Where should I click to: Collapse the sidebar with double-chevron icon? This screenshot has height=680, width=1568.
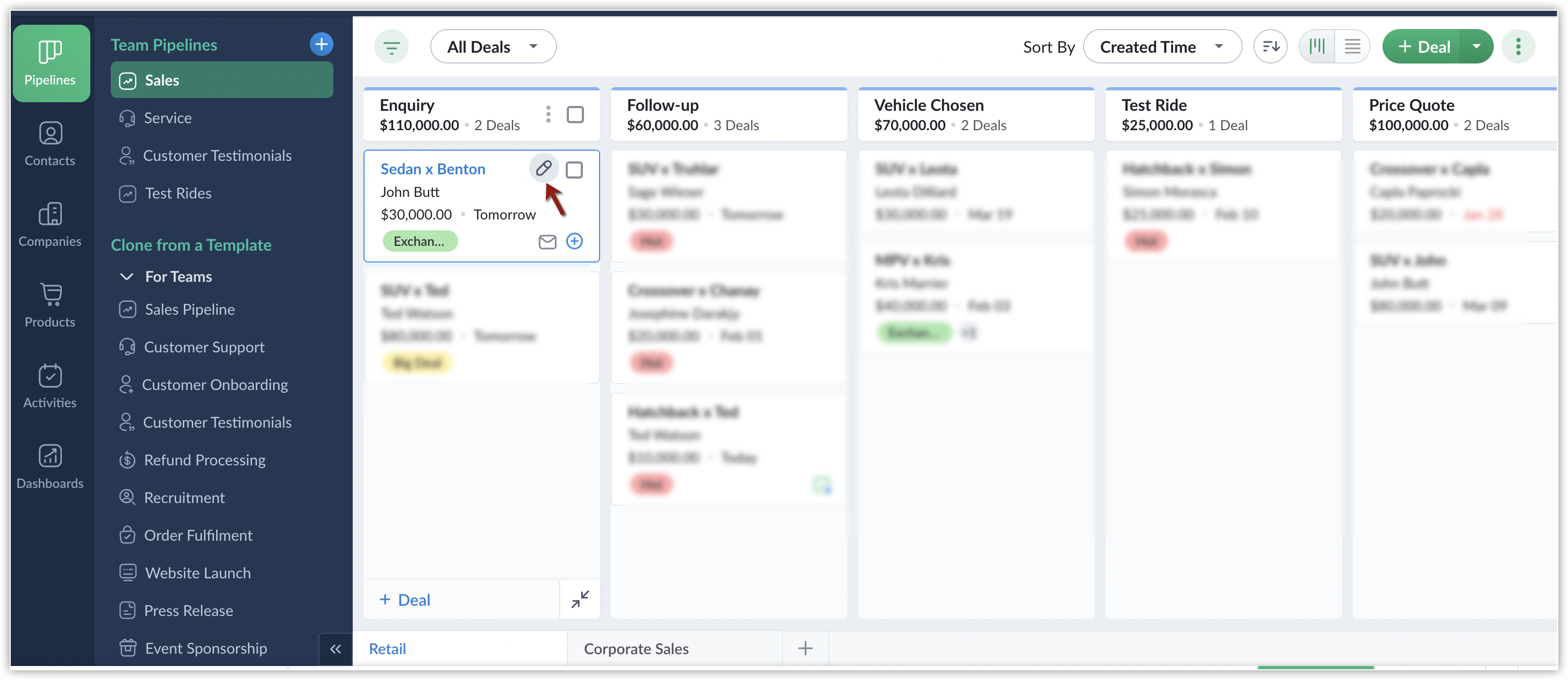click(x=336, y=649)
